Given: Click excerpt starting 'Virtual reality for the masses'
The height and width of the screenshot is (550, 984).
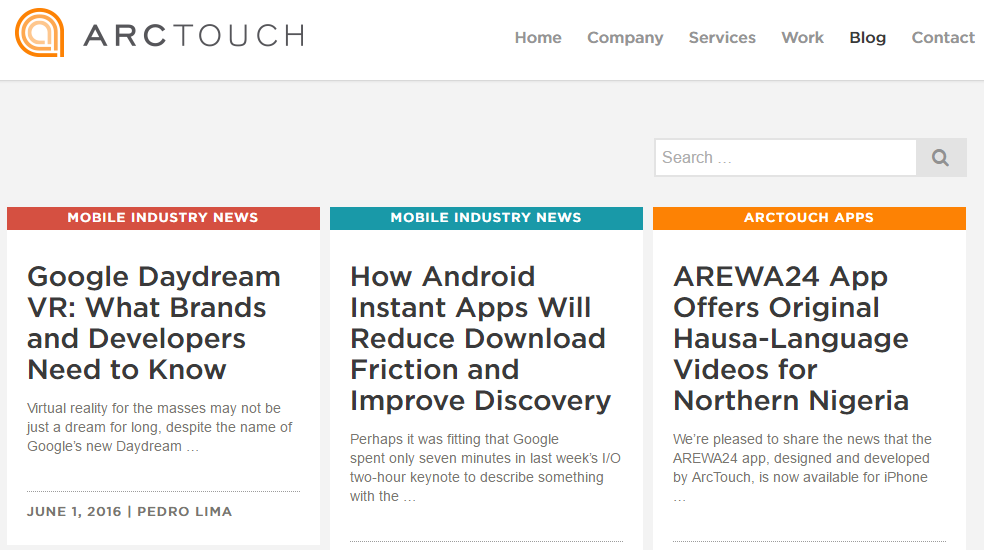Looking at the screenshot, I should (159, 427).
